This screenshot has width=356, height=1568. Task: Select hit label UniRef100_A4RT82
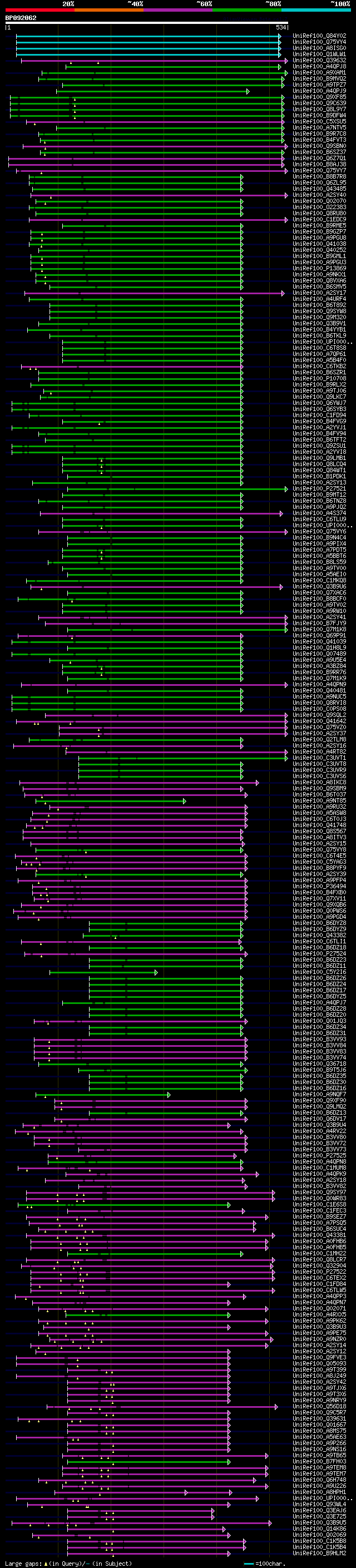(319, 752)
